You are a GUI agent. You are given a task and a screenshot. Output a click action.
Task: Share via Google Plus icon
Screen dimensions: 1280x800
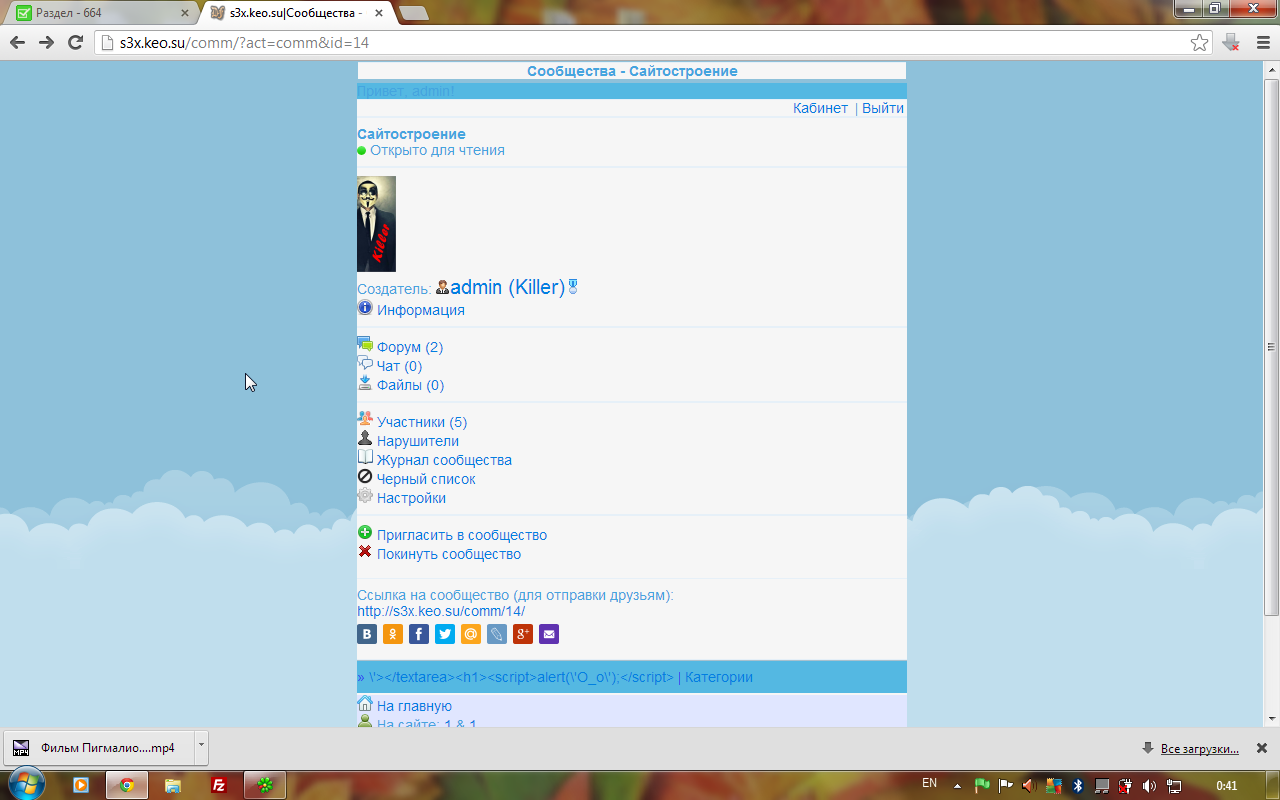[x=523, y=634]
